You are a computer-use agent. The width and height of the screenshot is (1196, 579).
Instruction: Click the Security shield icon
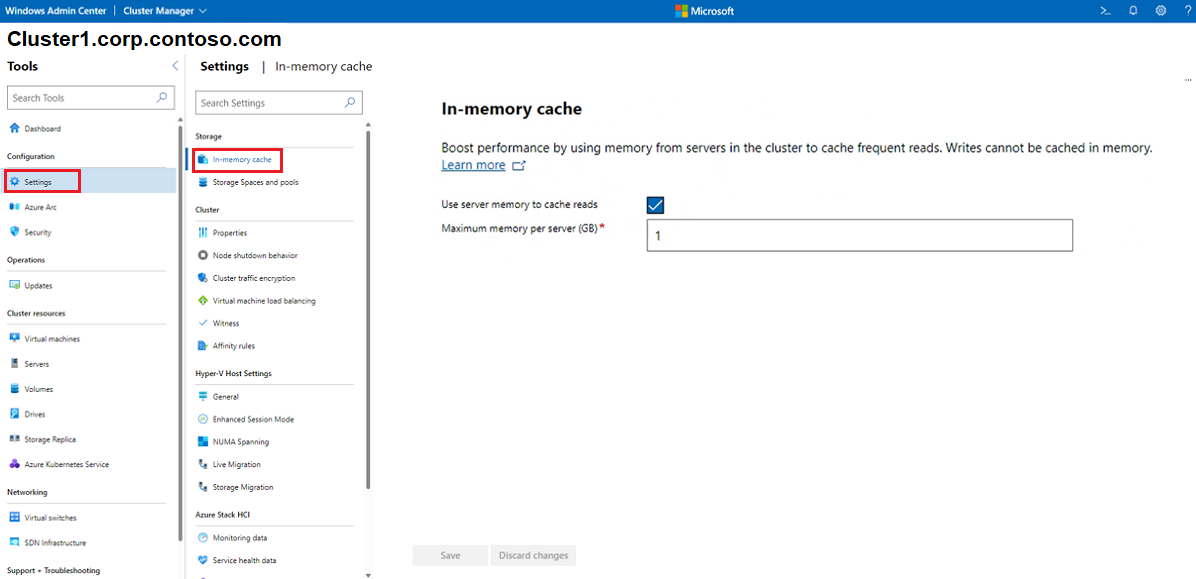click(x=14, y=232)
